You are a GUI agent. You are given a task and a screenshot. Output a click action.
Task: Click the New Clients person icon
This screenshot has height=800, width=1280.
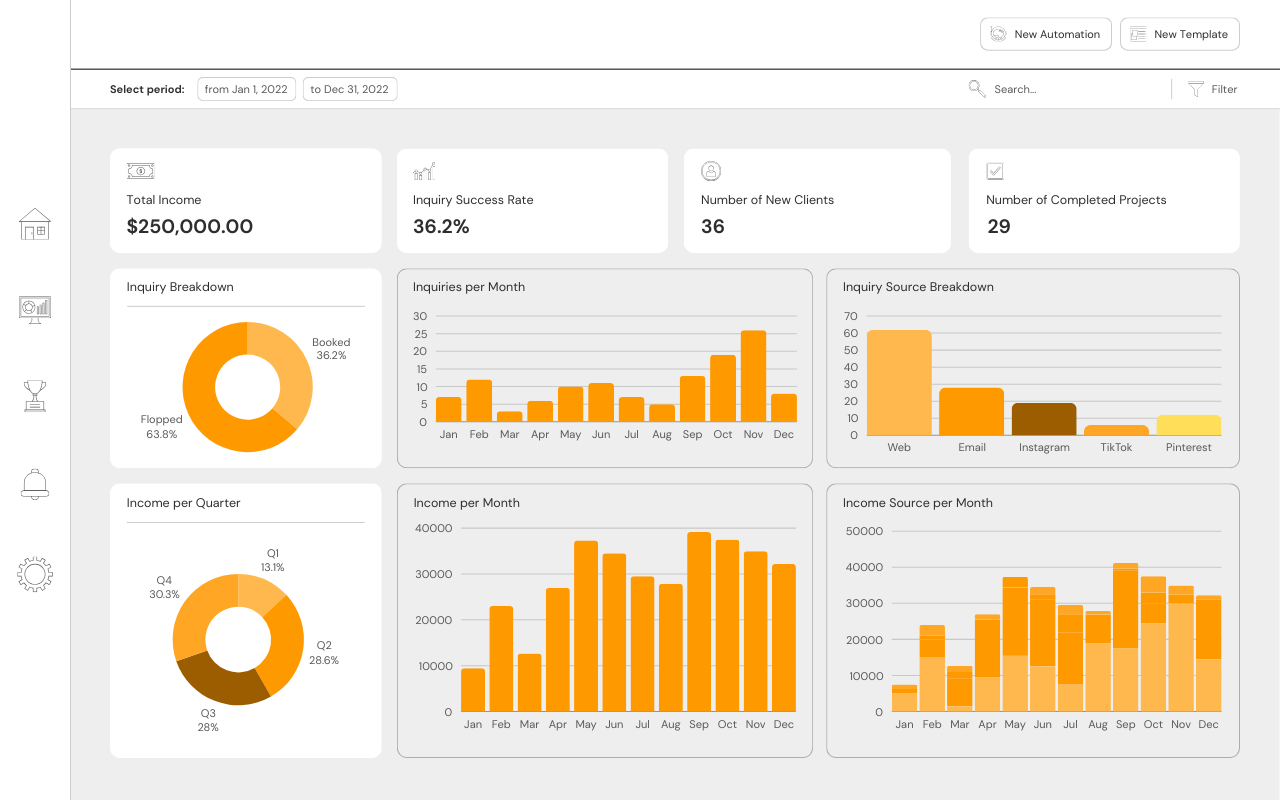coord(711,171)
